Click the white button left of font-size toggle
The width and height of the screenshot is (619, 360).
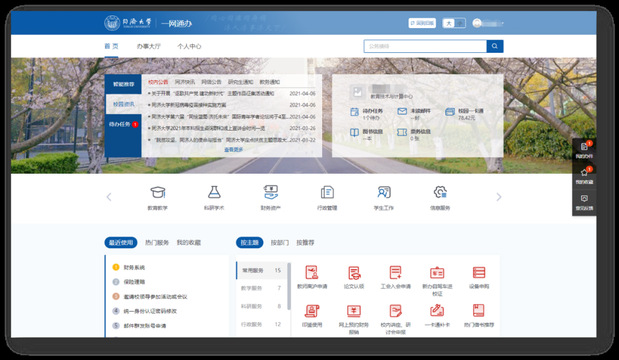tap(422, 23)
